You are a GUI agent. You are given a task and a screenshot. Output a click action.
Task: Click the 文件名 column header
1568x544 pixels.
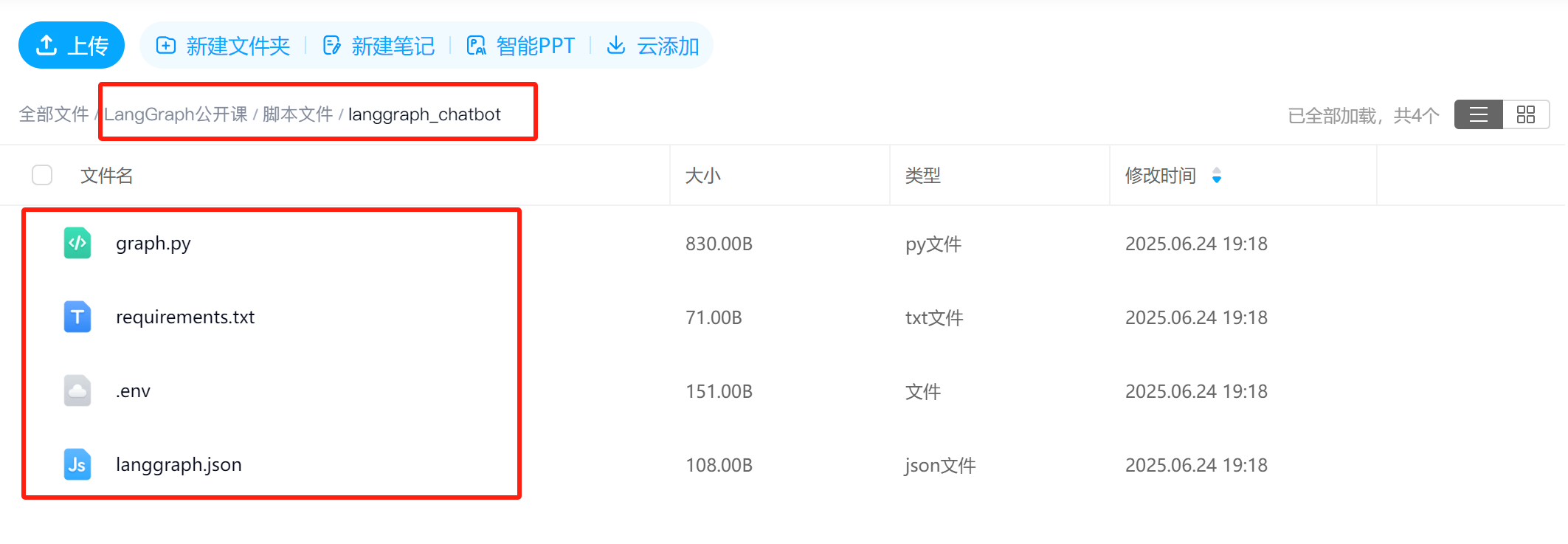(107, 176)
